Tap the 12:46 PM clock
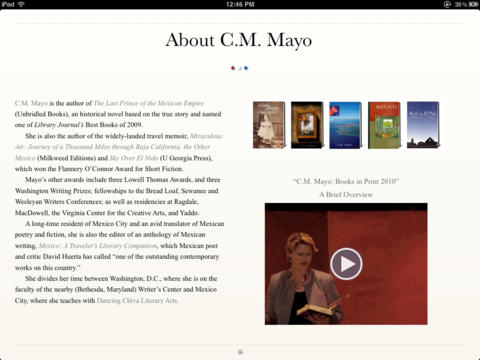The height and width of the screenshot is (360, 480). pyautogui.click(x=240, y=4)
